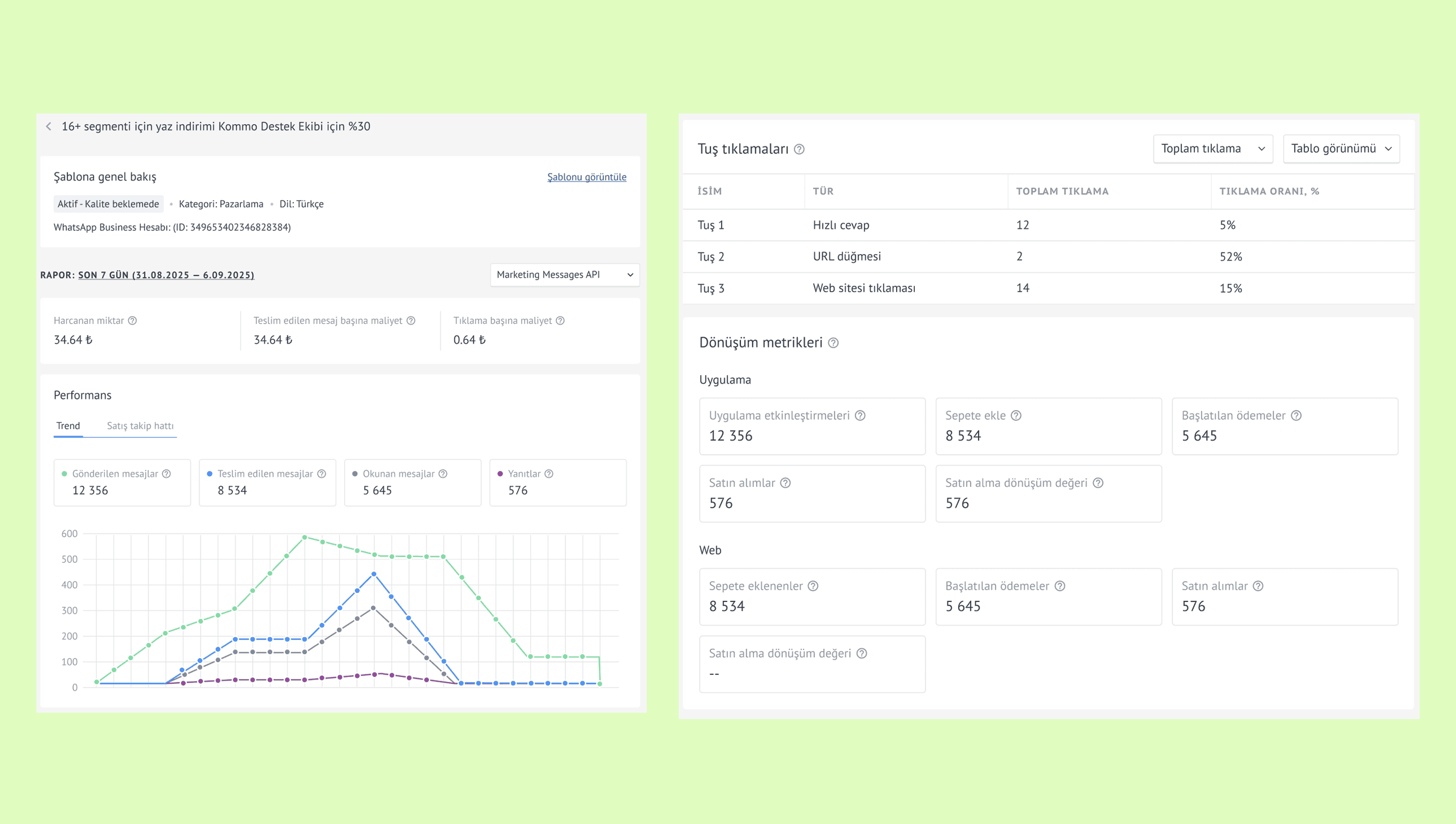
Task: Click help icon next to Yanıtlar
Action: 549,474
